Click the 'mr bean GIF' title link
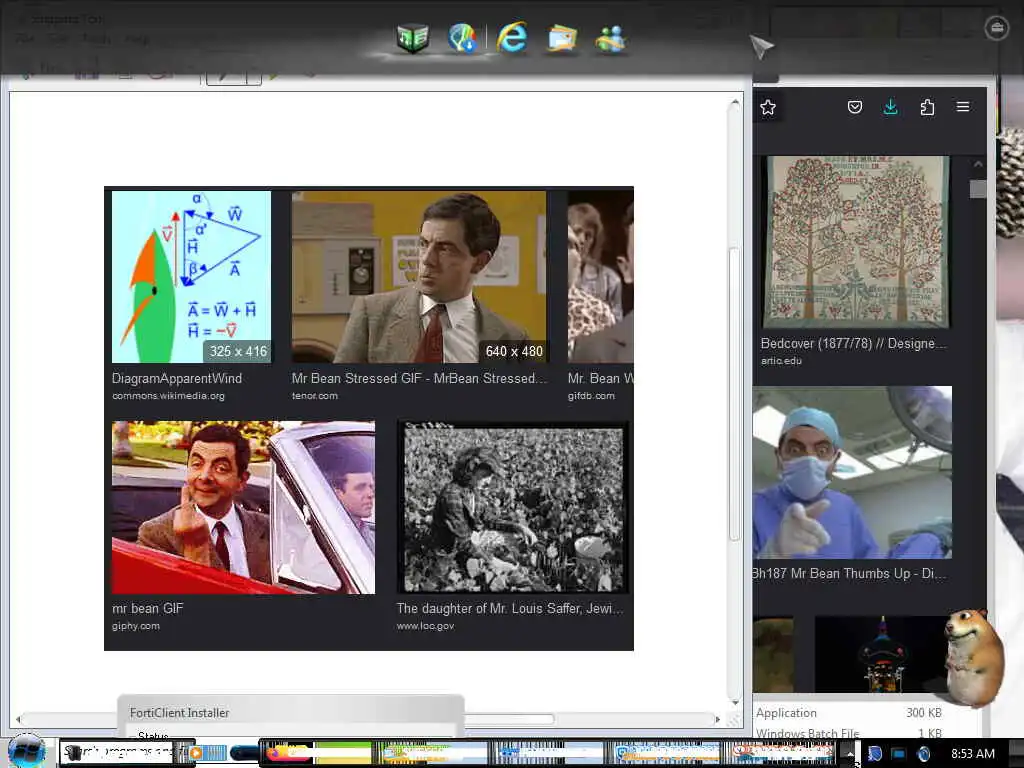The image size is (1024, 768). pos(148,608)
